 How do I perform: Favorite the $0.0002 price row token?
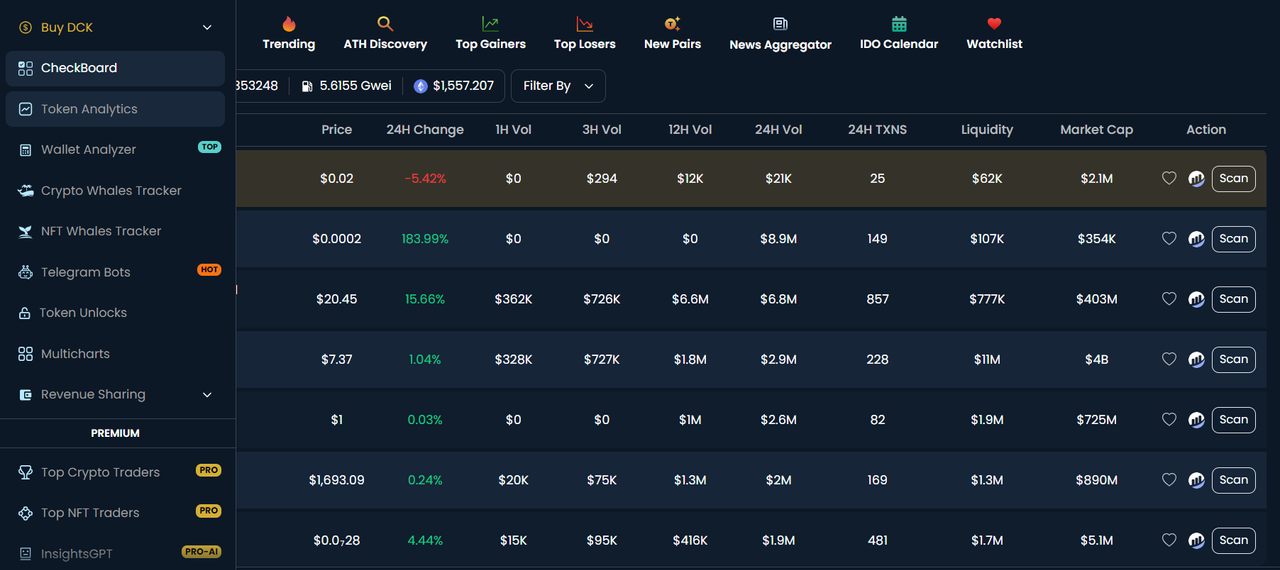1169,239
